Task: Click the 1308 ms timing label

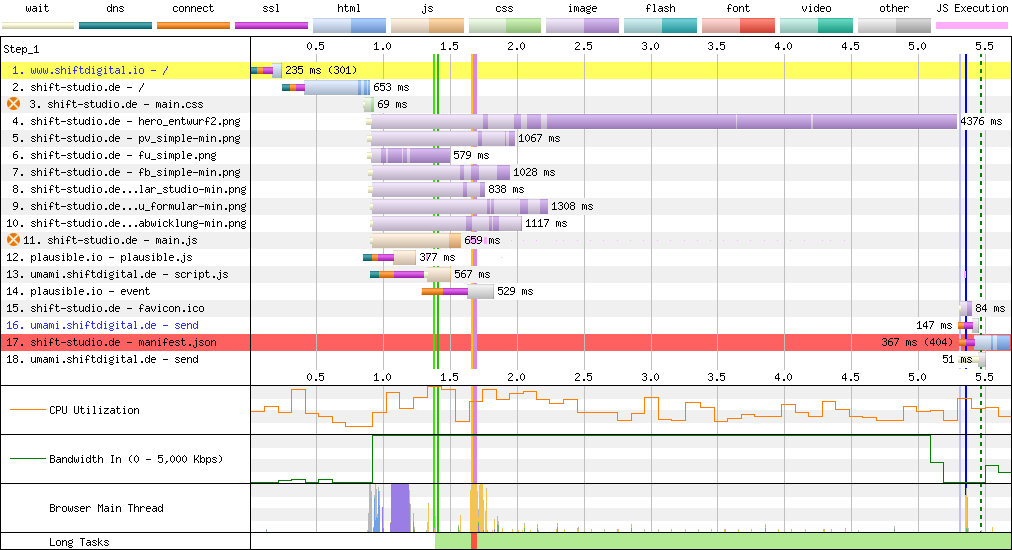Action: (572, 206)
